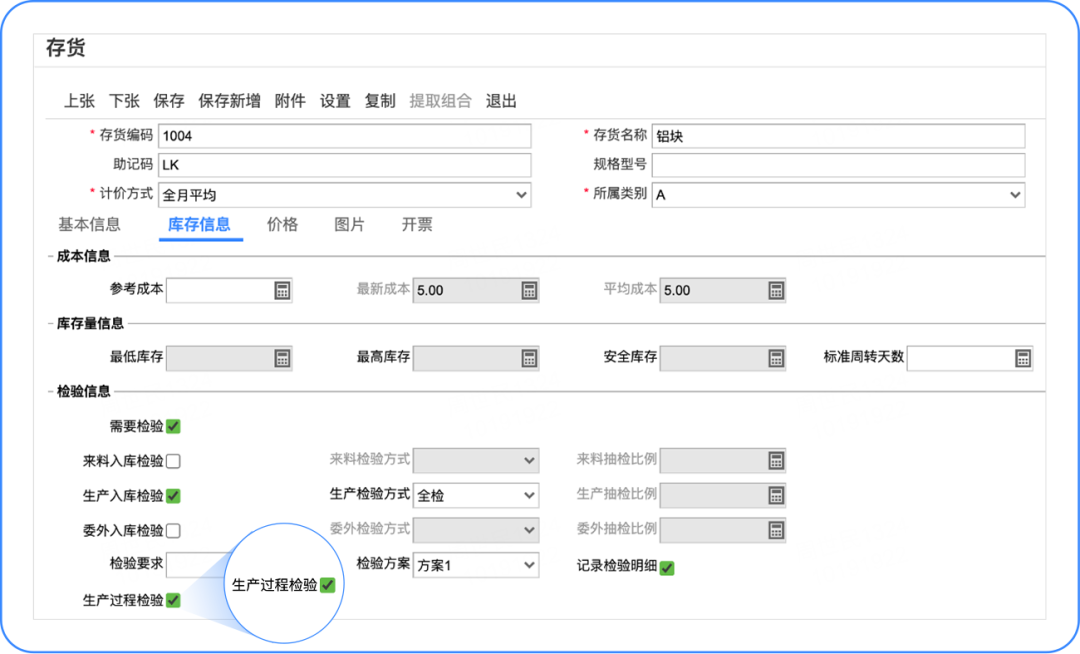Click calculator icon in 参考成本 field

click(x=282, y=290)
